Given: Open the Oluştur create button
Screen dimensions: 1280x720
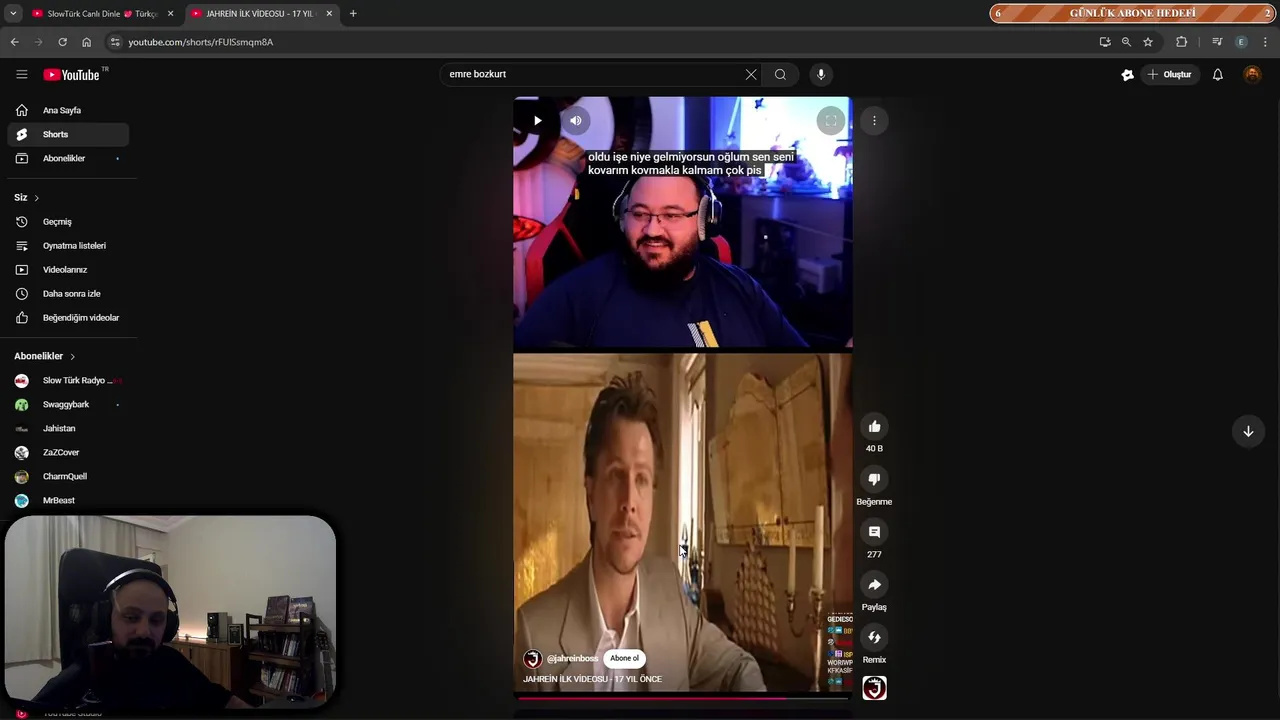Looking at the screenshot, I should point(1170,74).
